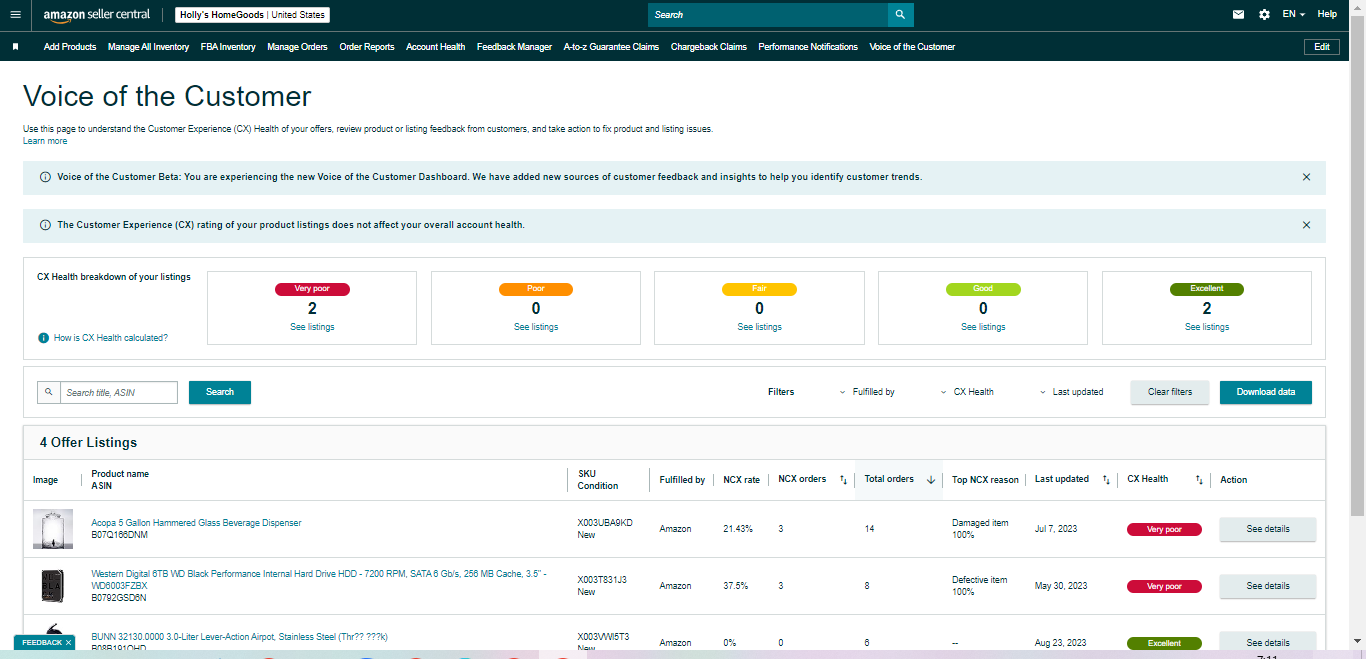The width and height of the screenshot is (1366, 659).
Task: Select Voice of the Customer nav item
Action: point(912,47)
